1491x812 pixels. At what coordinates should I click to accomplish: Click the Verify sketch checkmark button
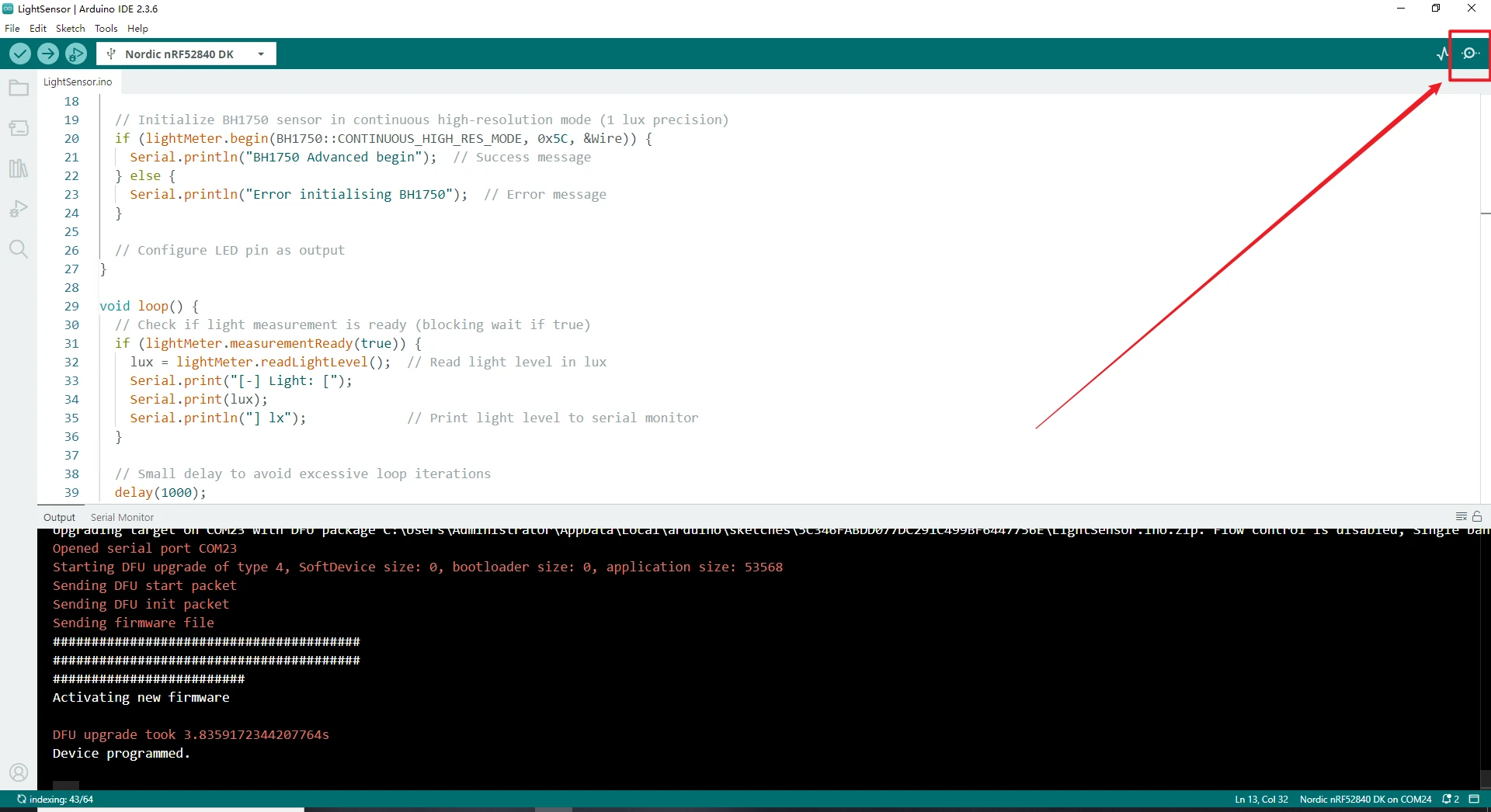click(x=20, y=54)
